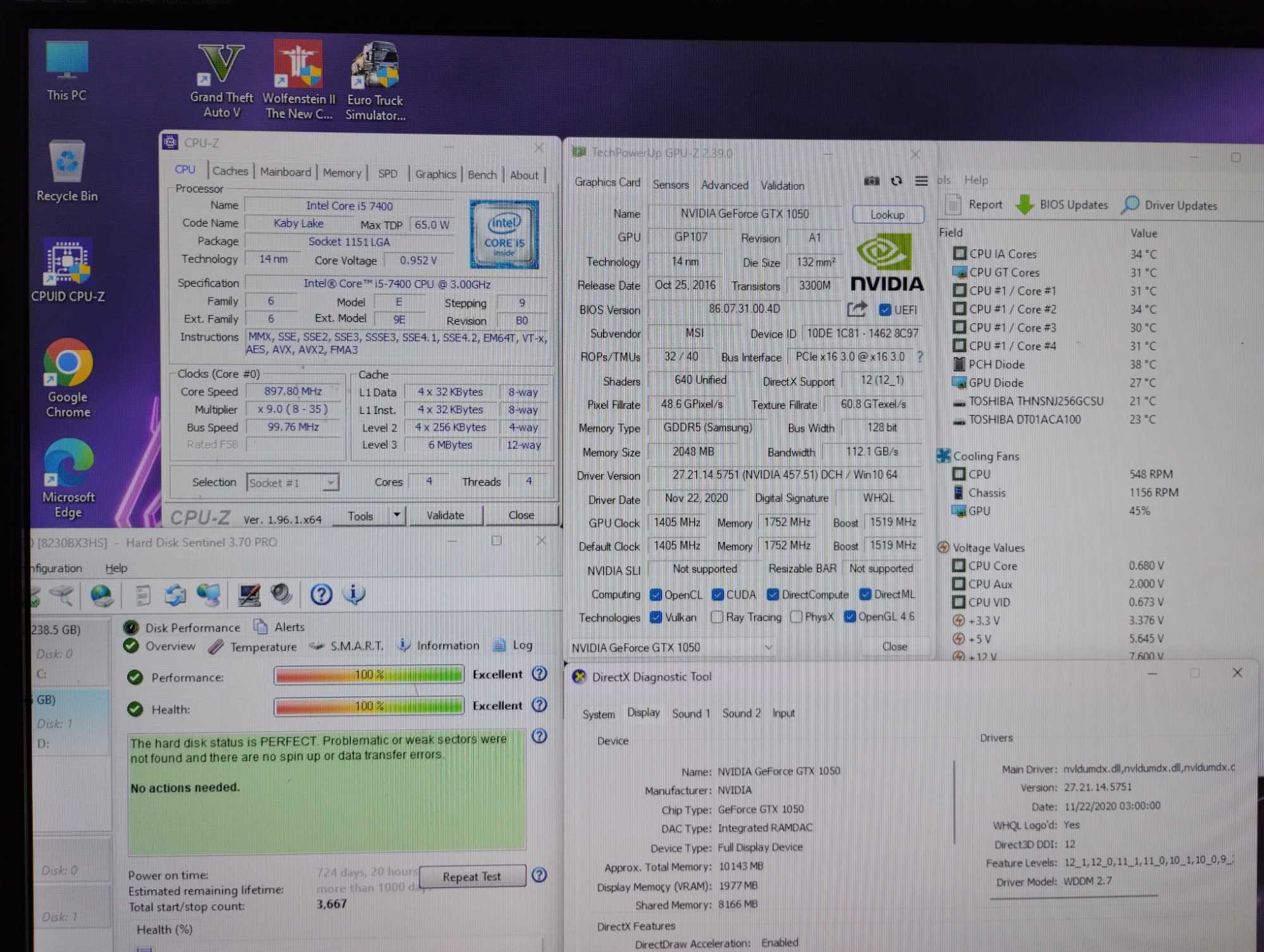The width and height of the screenshot is (1264, 952).
Task: Toggle the OpenCL checkbox
Action: click(656, 595)
